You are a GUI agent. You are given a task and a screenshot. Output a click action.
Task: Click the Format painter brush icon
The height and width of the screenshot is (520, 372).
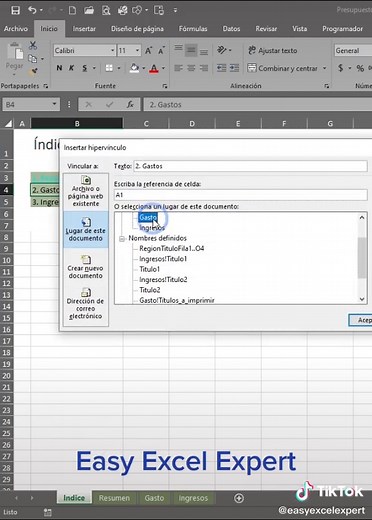[x=33, y=71]
